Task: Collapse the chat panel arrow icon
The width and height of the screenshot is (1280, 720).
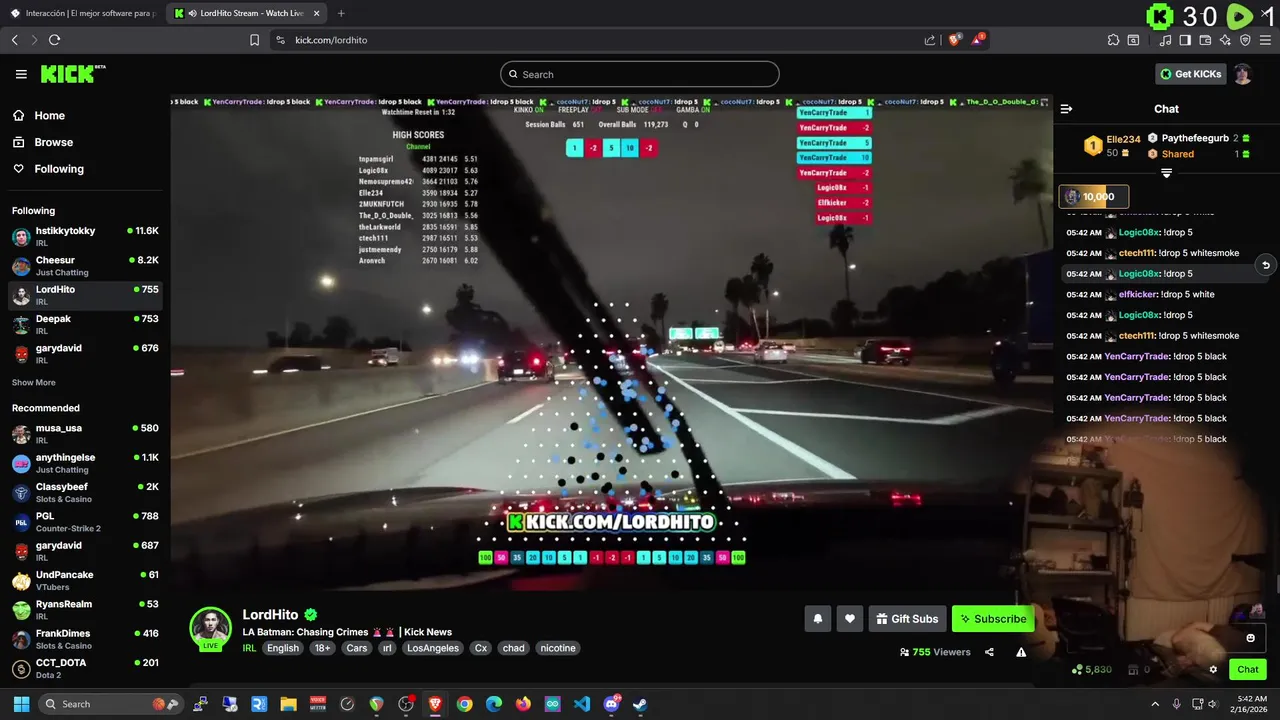Action: (x=1066, y=109)
